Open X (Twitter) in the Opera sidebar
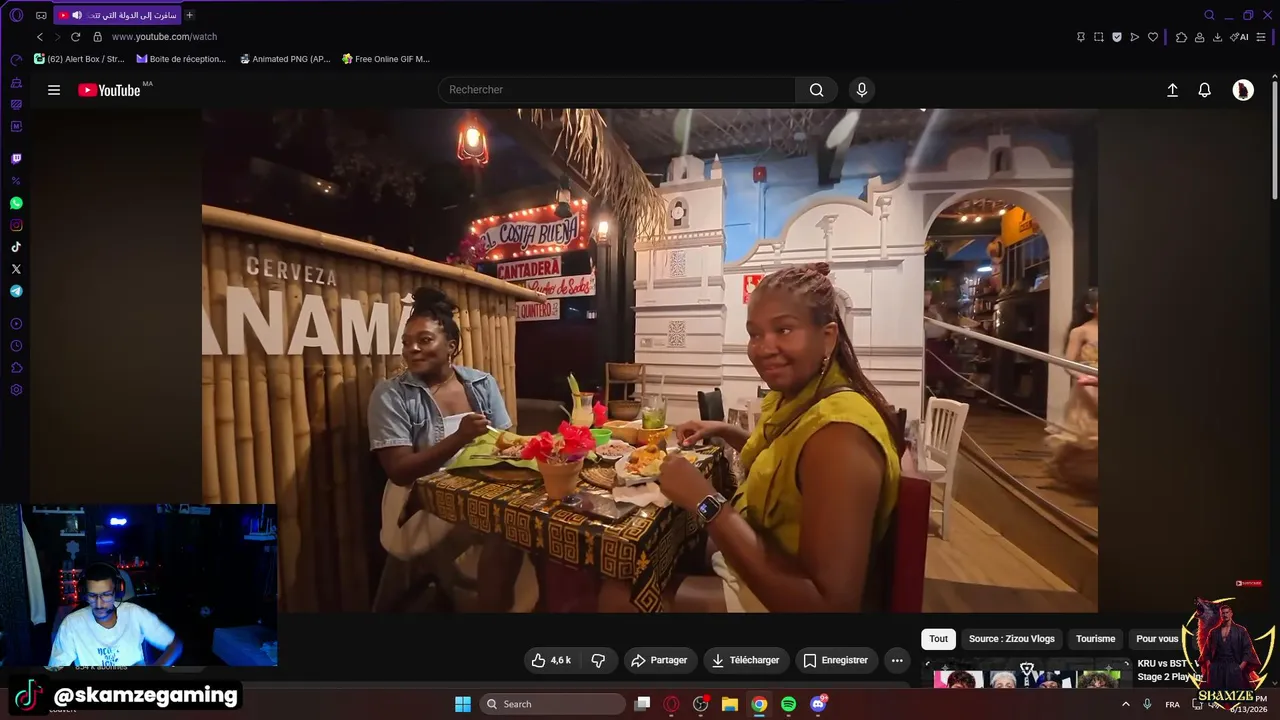Screen dimensions: 1280x720 tap(16, 269)
